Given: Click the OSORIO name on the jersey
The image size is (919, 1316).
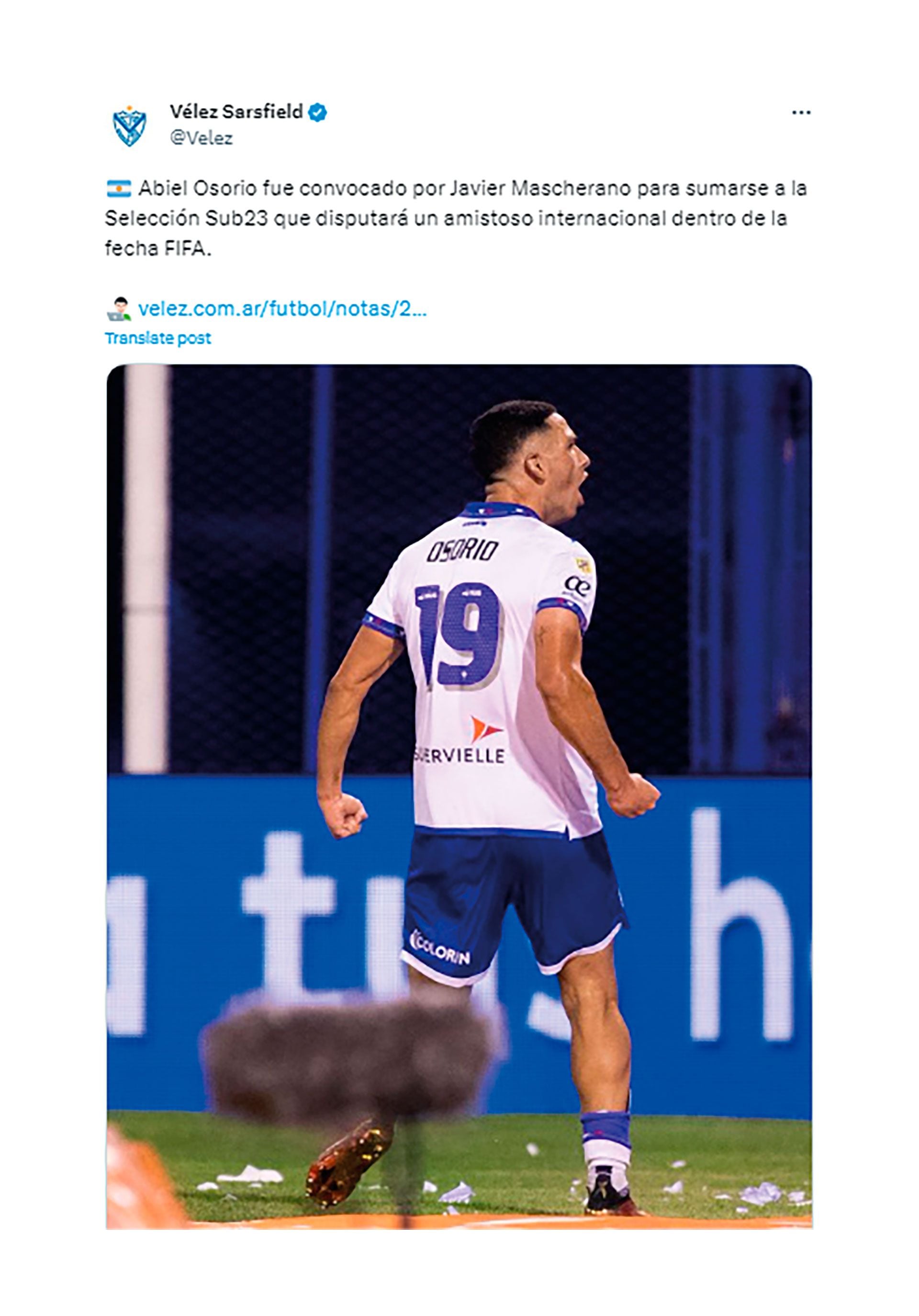Looking at the screenshot, I should (x=462, y=551).
